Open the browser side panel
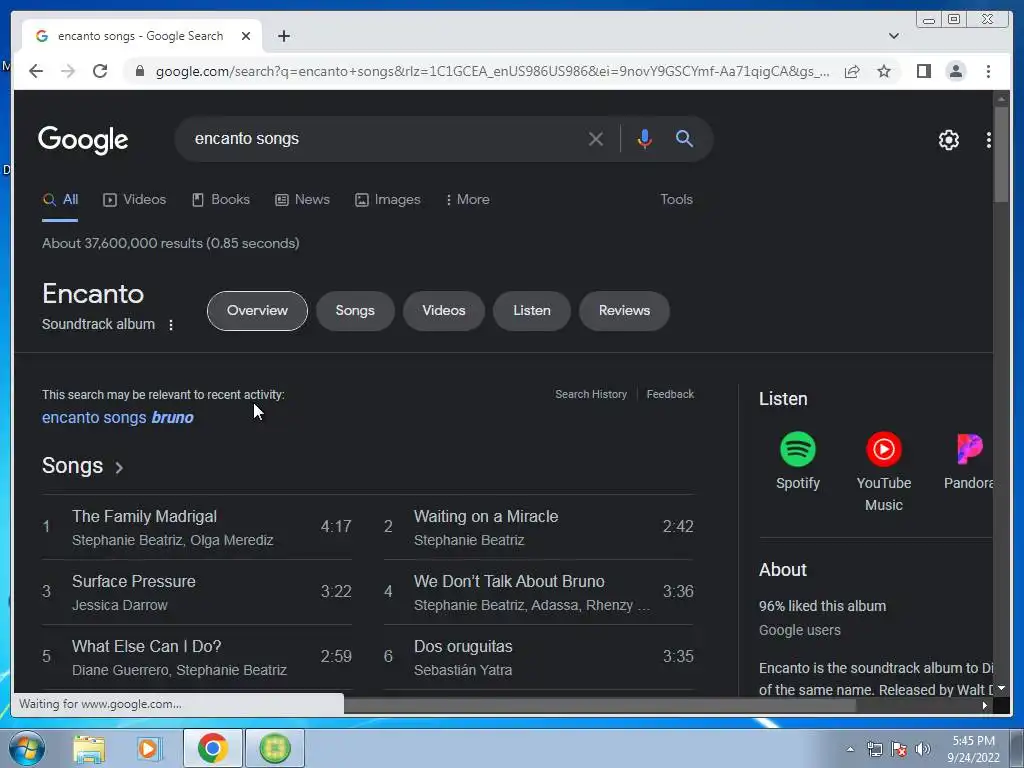Image resolution: width=1024 pixels, height=768 pixels. 923,71
